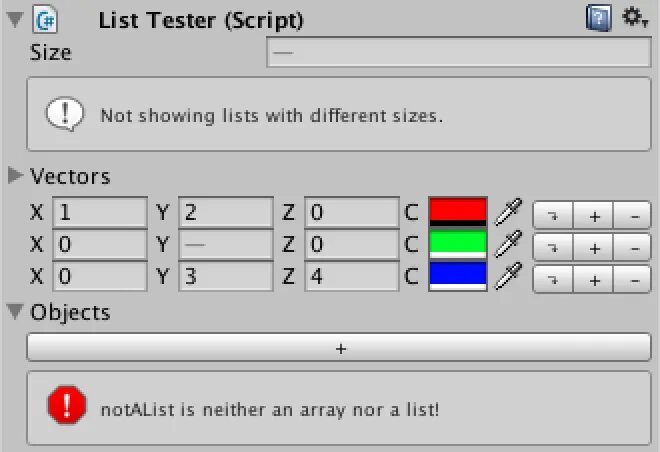The image size is (660, 452).
Task: Delete the second vector row with minus
Action: [x=633, y=247]
